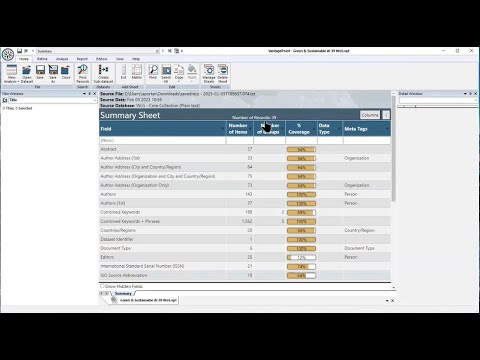Open the Field column header dropdown
Screen dimensions: 480x360
click(223, 129)
